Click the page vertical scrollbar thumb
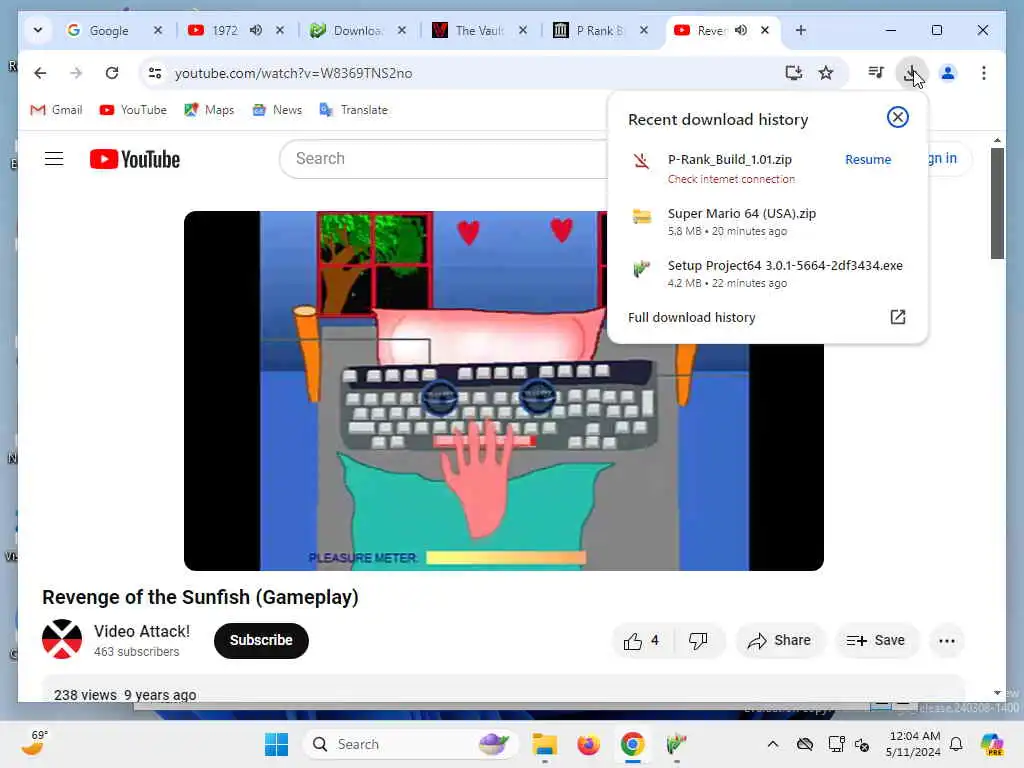 click(x=997, y=203)
